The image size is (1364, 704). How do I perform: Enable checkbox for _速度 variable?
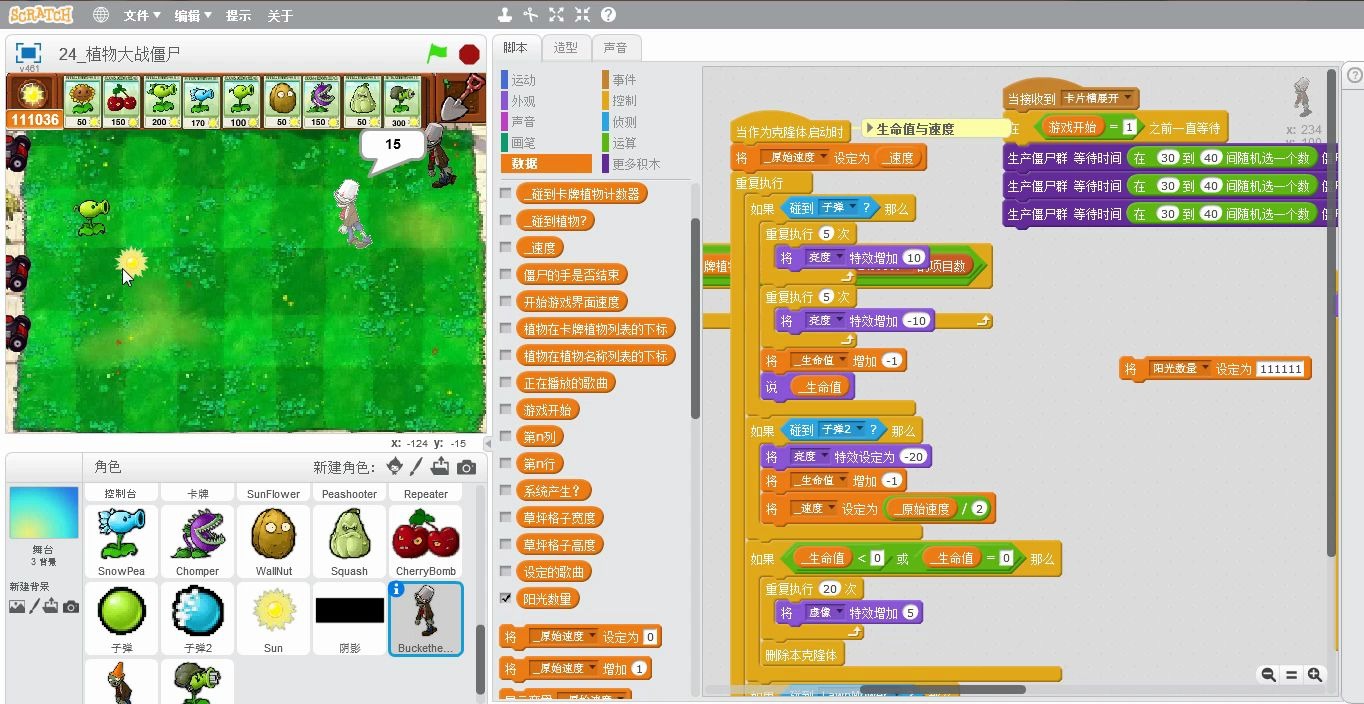pos(506,247)
